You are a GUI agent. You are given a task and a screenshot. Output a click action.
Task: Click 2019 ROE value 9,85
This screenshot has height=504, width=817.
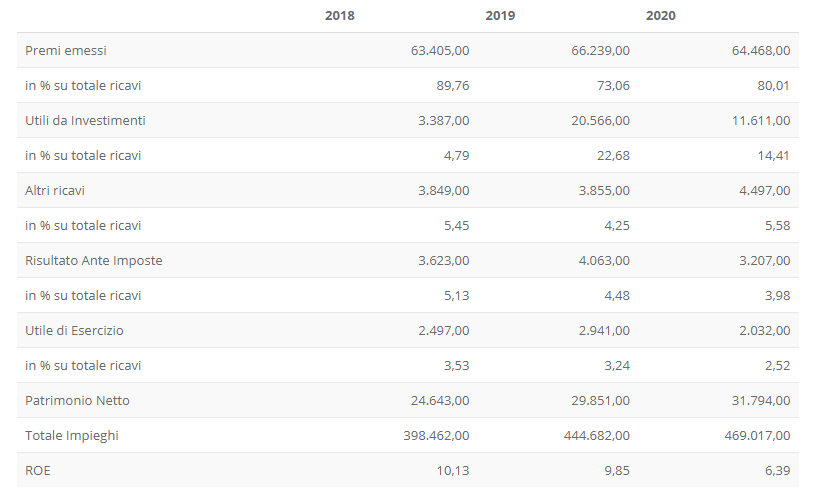tap(617, 470)
